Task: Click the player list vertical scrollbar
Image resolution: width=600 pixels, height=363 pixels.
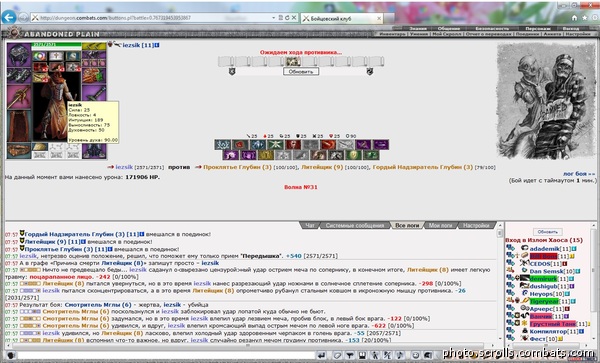Action: tap(593, 283)
